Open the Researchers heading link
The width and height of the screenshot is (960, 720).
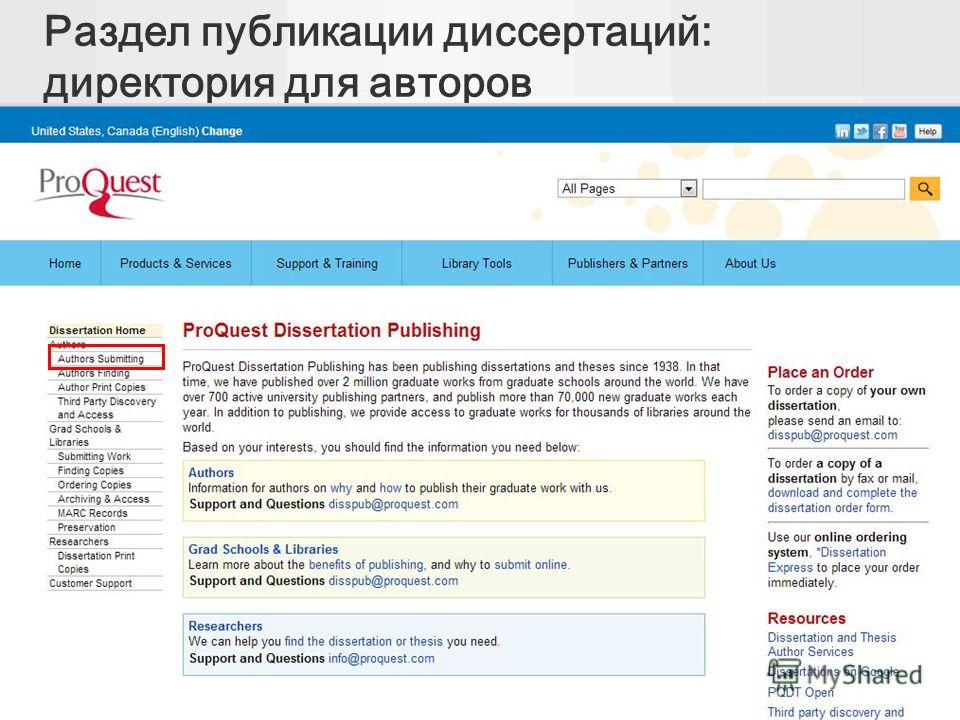click(225, 626)
